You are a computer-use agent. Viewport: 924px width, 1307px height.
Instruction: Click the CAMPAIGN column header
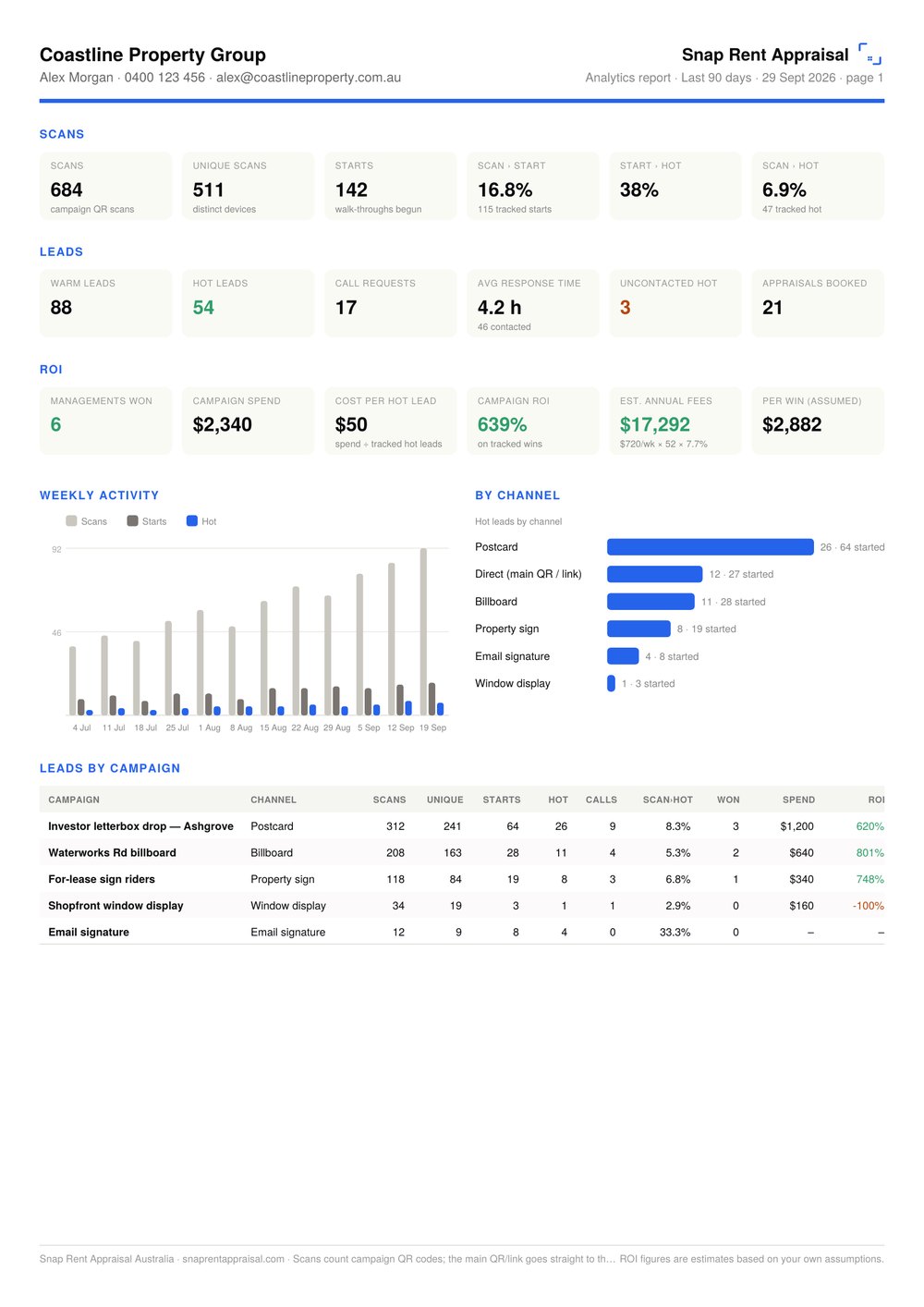pyautogui.click(x=74, y=800)
